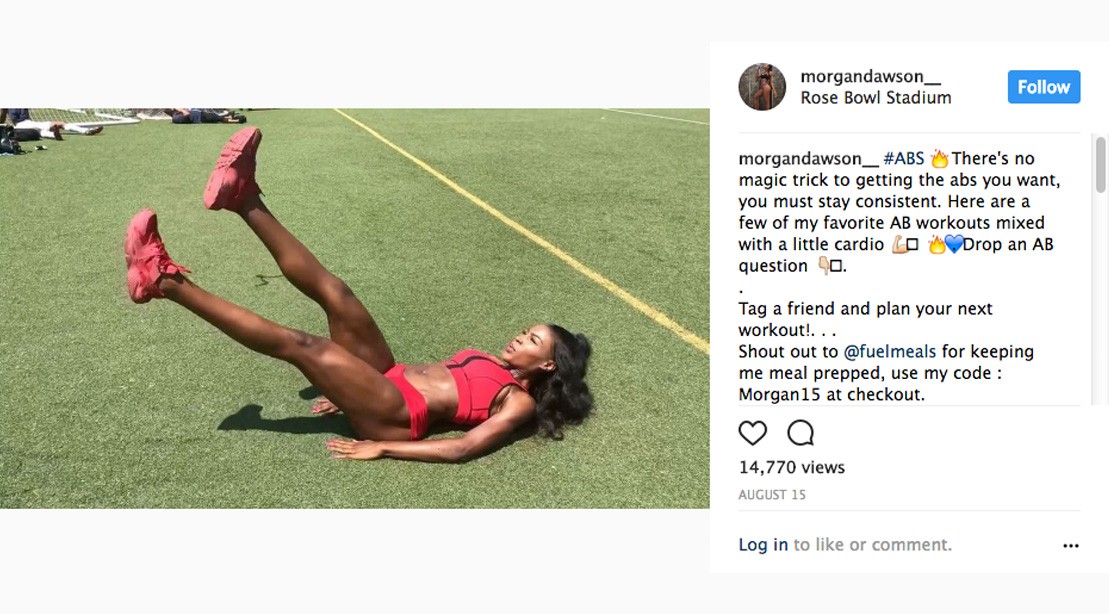Click the Follow button
Image resolution: width=1109 pixels, height=614 pixels.
coord(1043,87)
